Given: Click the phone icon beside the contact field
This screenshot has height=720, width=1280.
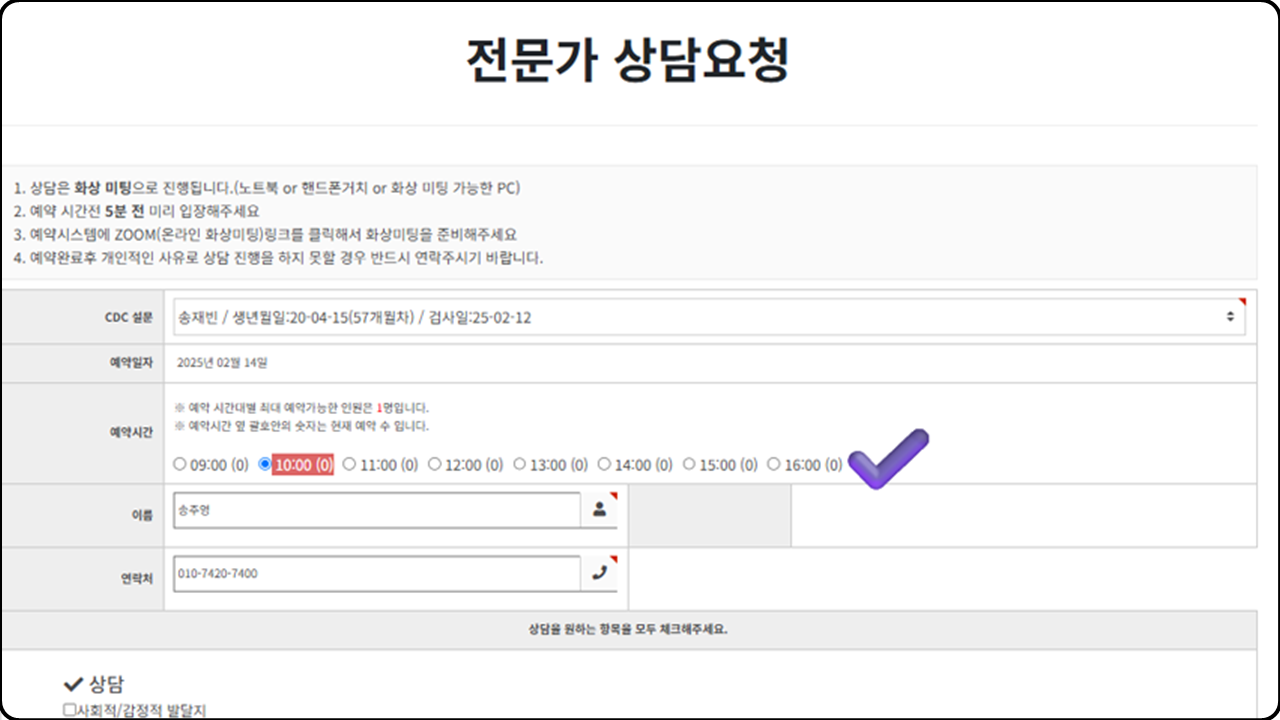Looking at the screenshot, I should point(599,573).
